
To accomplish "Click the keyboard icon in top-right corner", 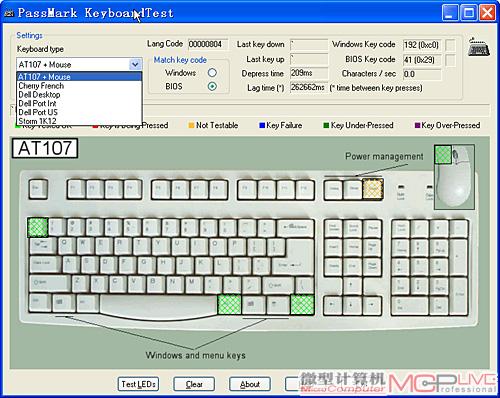I will pyautogui.click(x=479, y=47).
